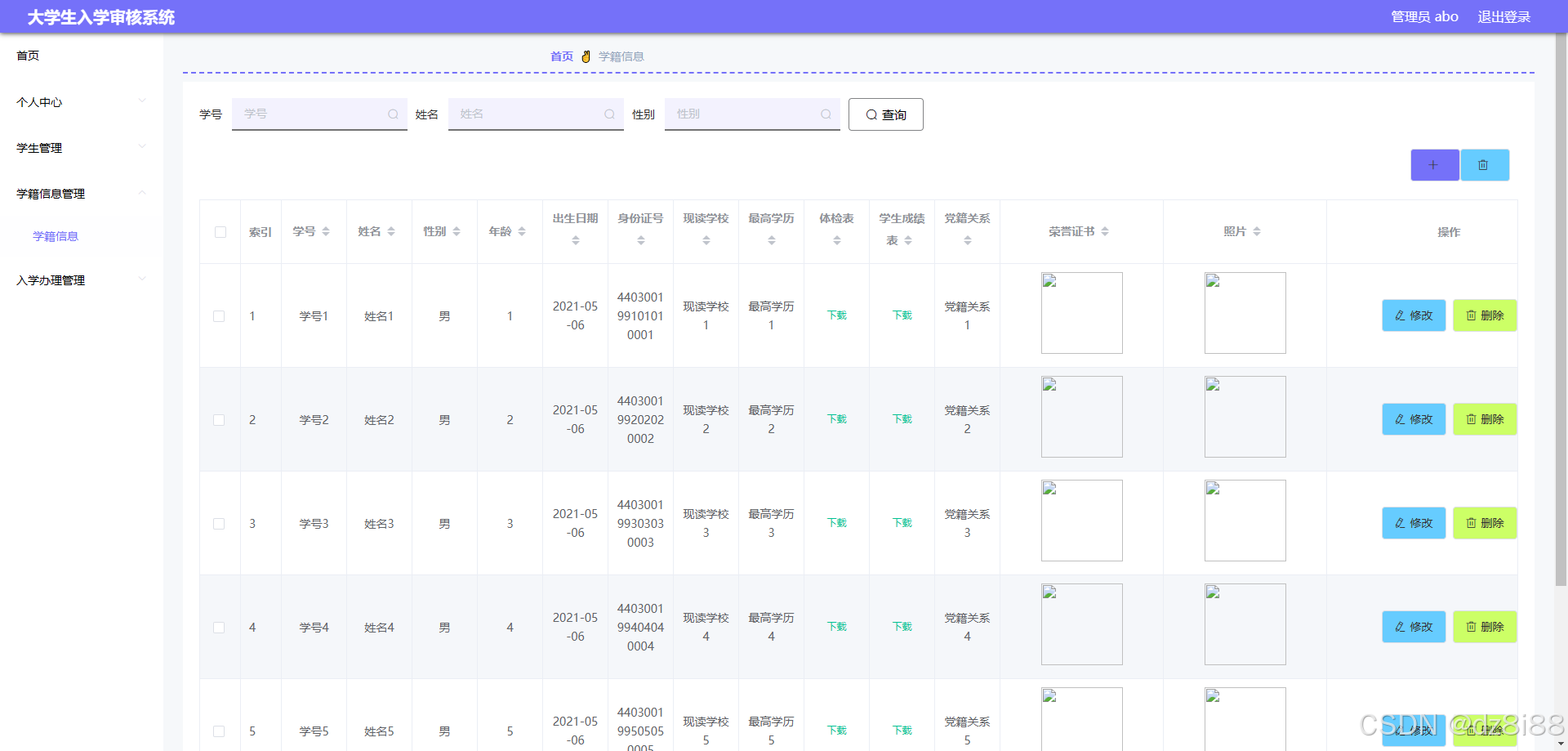The image size is (1568, 751).
Task: Click the 下载 link in row 1's 体检表 column
Action: tap(836, 315)
